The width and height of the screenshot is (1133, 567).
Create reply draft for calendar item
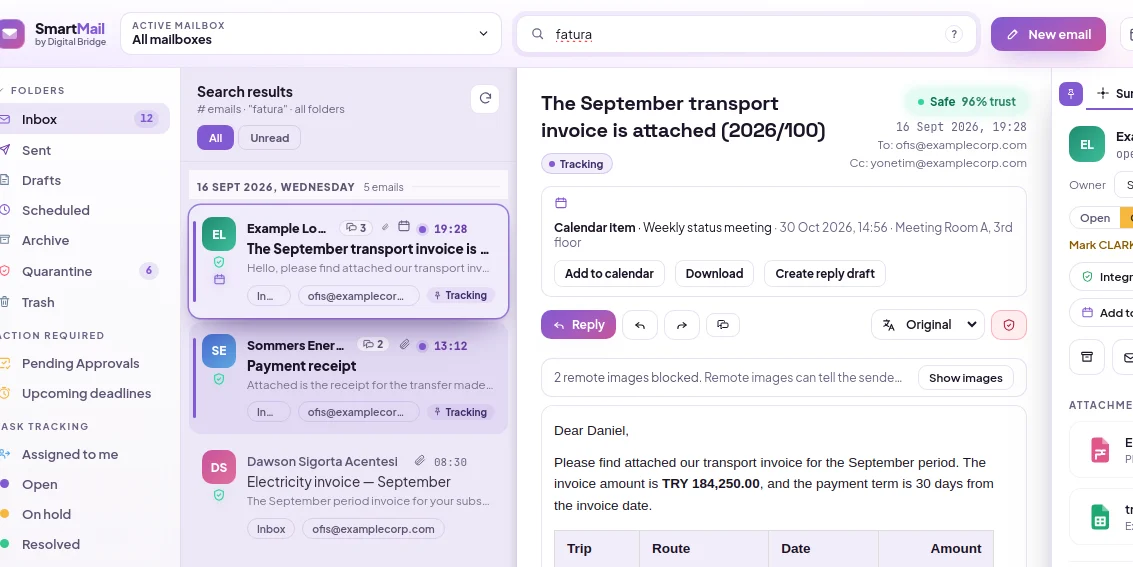click(x=824, y=274)
